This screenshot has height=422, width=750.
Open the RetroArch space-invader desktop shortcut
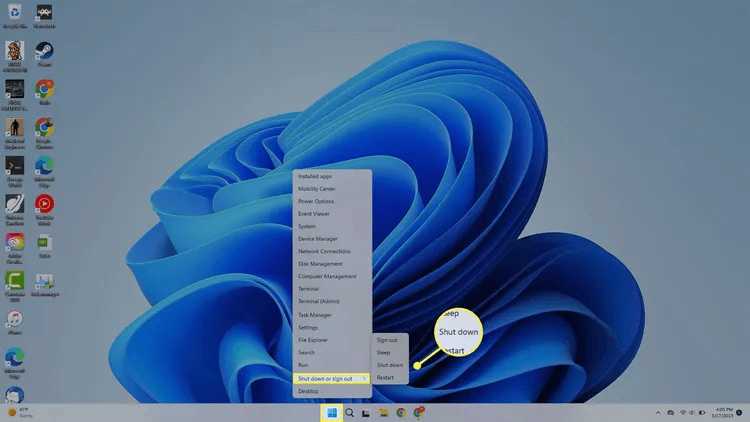44,13
